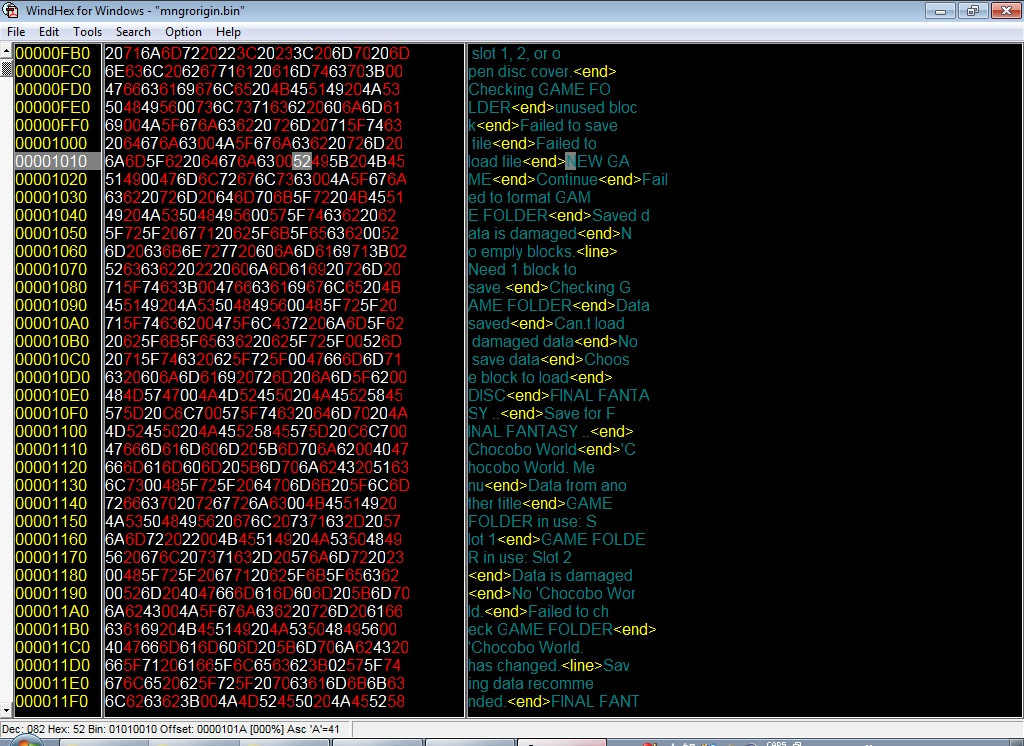The image size is (1024, 746).
Task: Click text 'Chocobo World<end>'C'
Action: click(x=552, y=449)
